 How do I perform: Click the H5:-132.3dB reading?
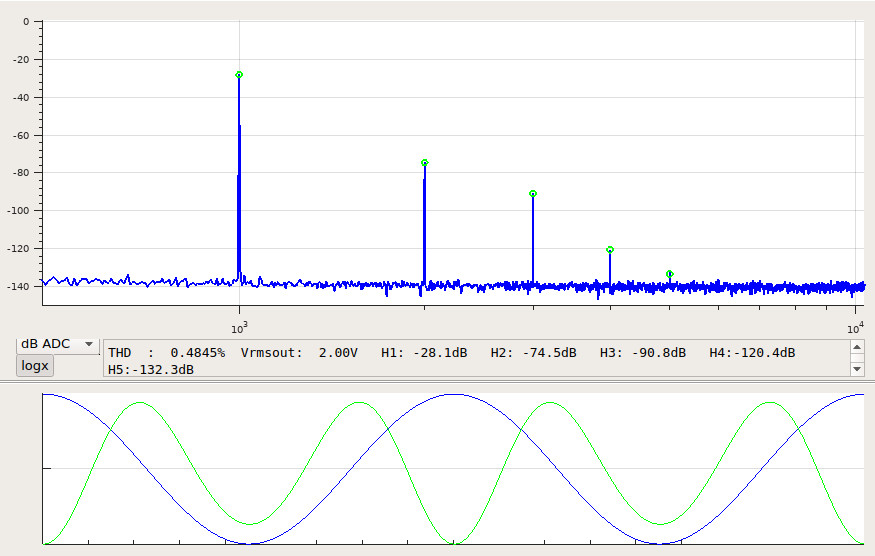151,370
